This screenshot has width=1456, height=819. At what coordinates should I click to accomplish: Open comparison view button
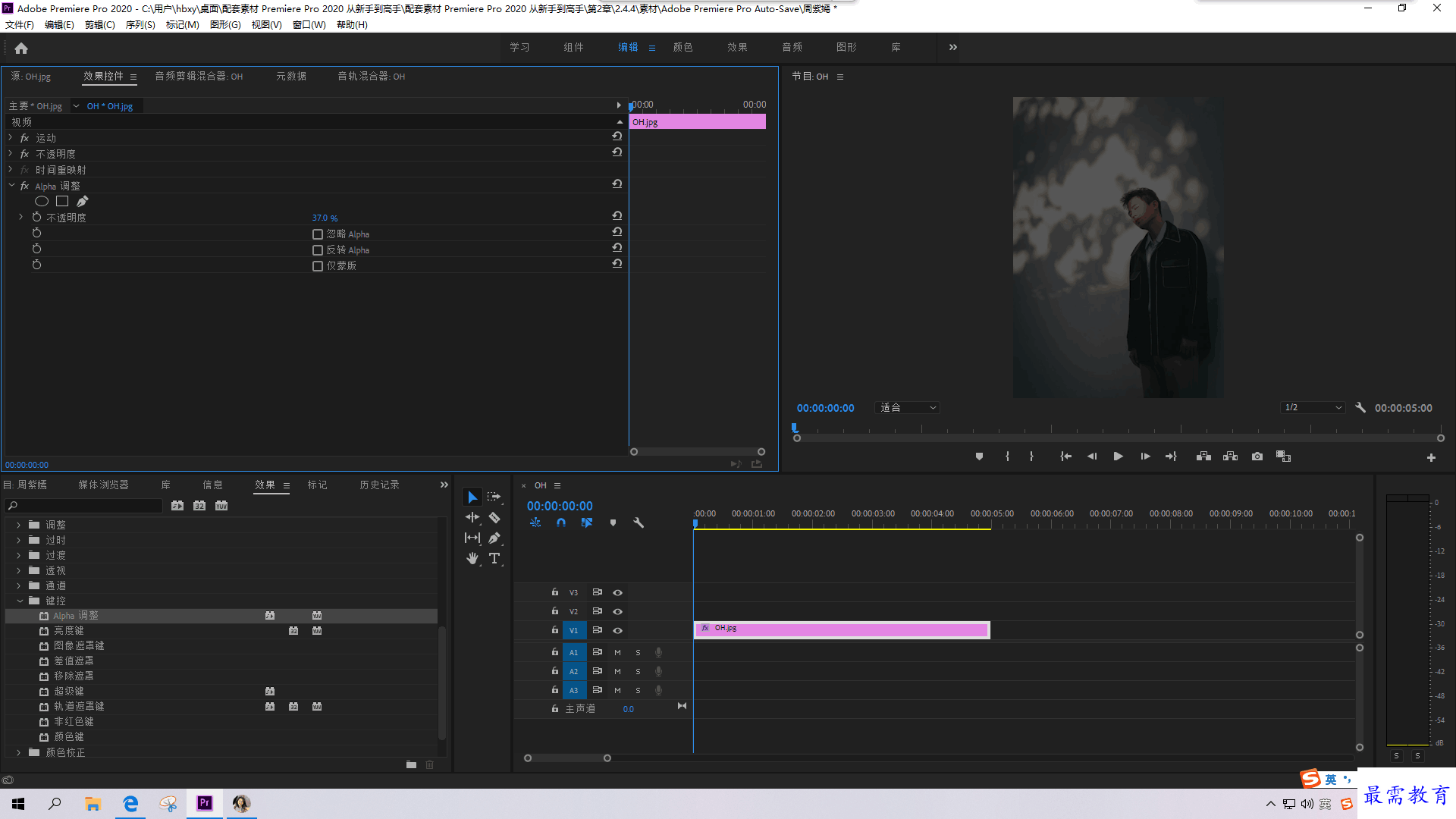click(x=1283, y=457)
